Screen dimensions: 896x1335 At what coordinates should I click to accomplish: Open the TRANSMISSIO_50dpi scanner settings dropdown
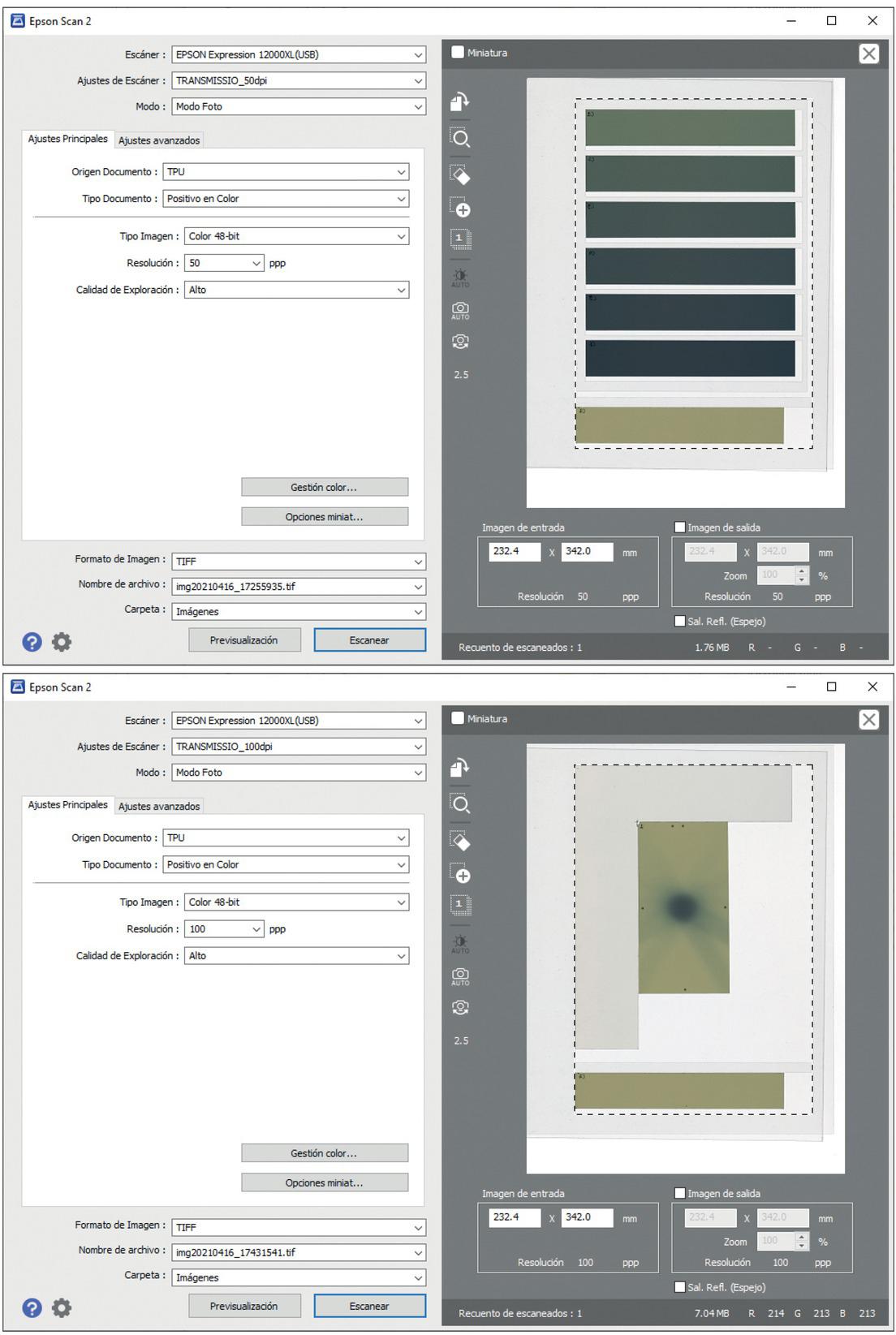point(299,80)
